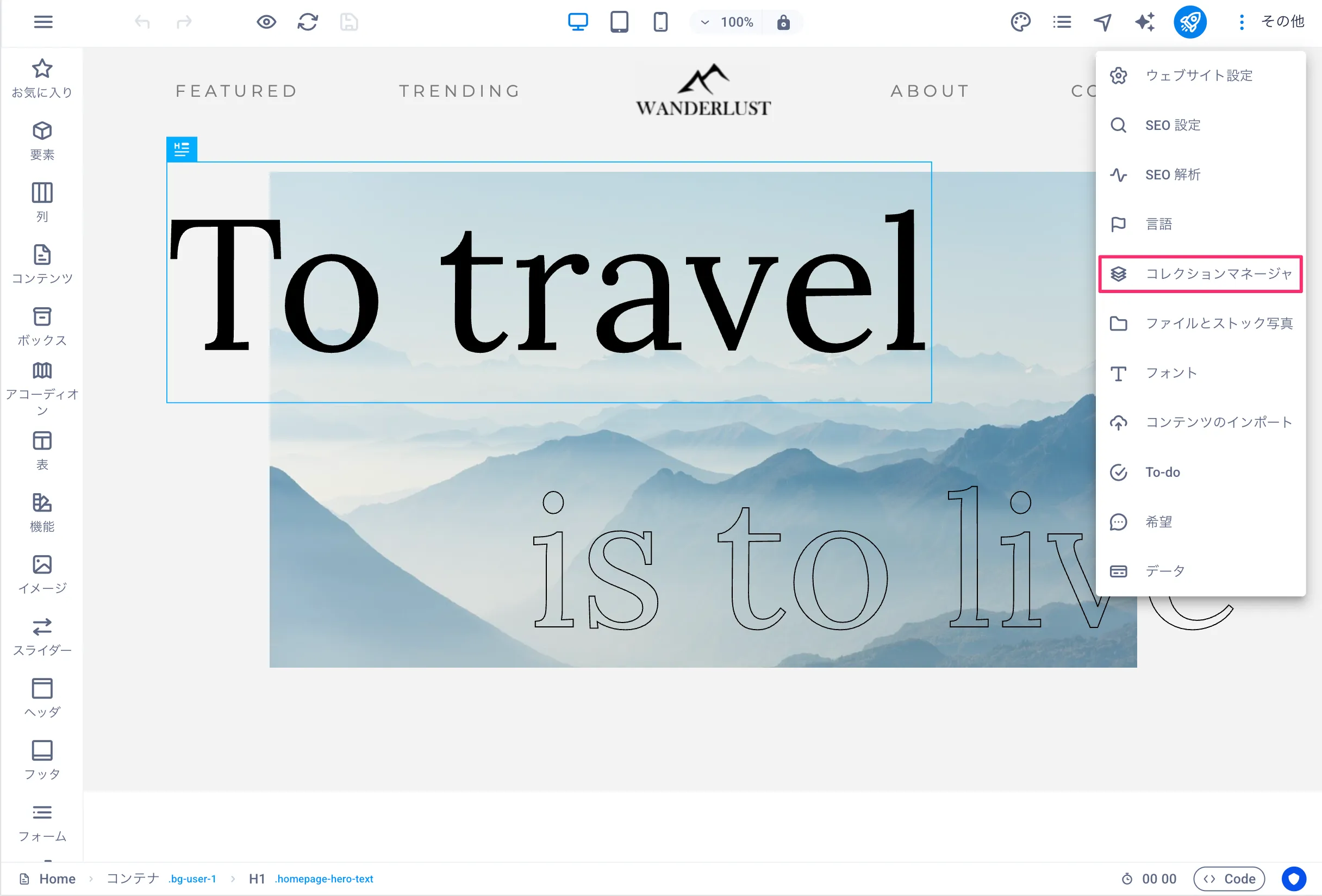Open ヘッダ header blocks
This screenshot has height=896, width=1322.
point(42,699)
